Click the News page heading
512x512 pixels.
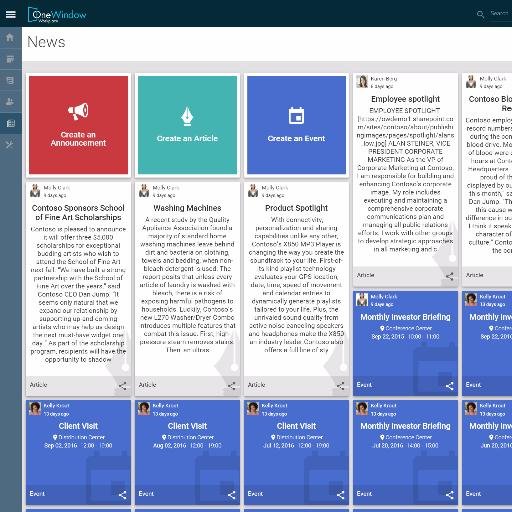pos(46,42)
